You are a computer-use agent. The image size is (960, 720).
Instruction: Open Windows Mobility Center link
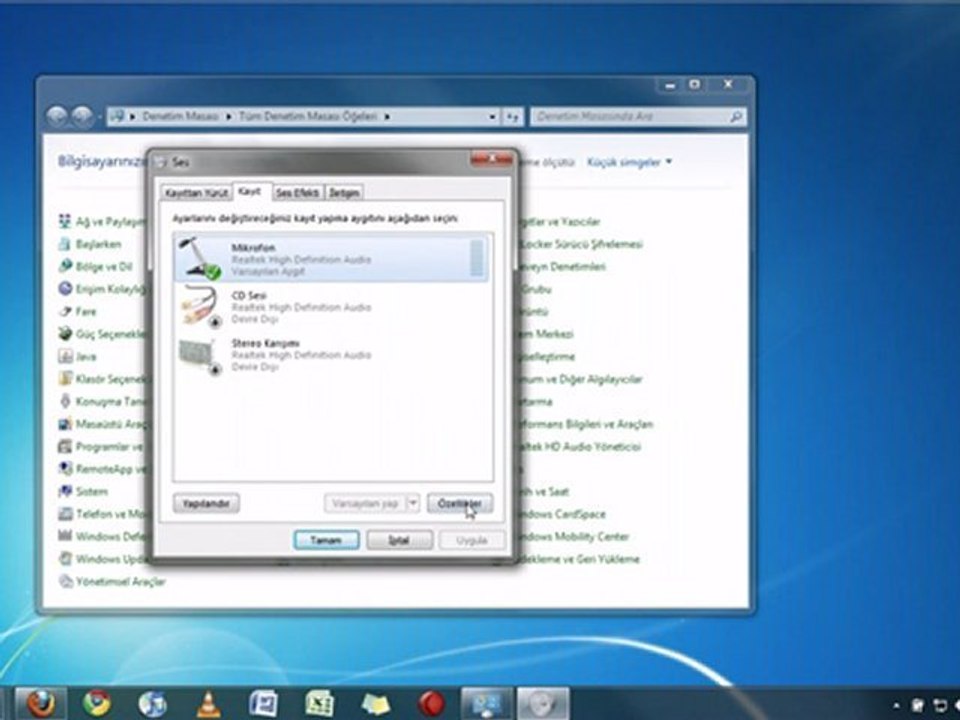[x=572, y=537]
